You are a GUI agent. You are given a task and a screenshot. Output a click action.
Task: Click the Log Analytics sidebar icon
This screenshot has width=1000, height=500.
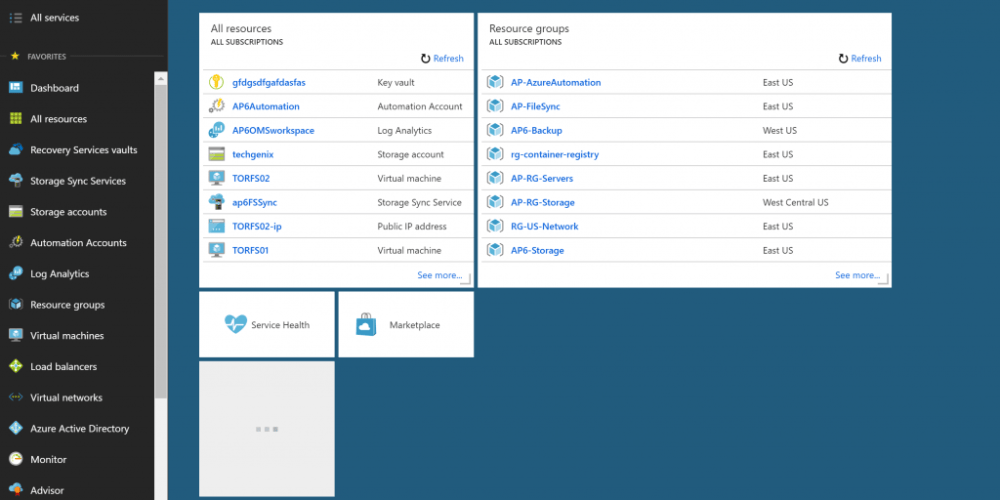pyautogui.click(x=16, y=274)
